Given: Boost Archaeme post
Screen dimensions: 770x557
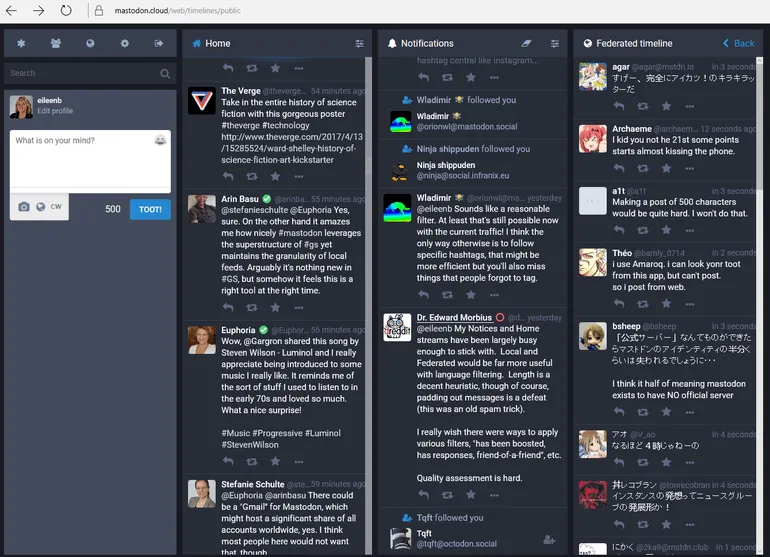Looking at the screenshot, I should [643, 168].
